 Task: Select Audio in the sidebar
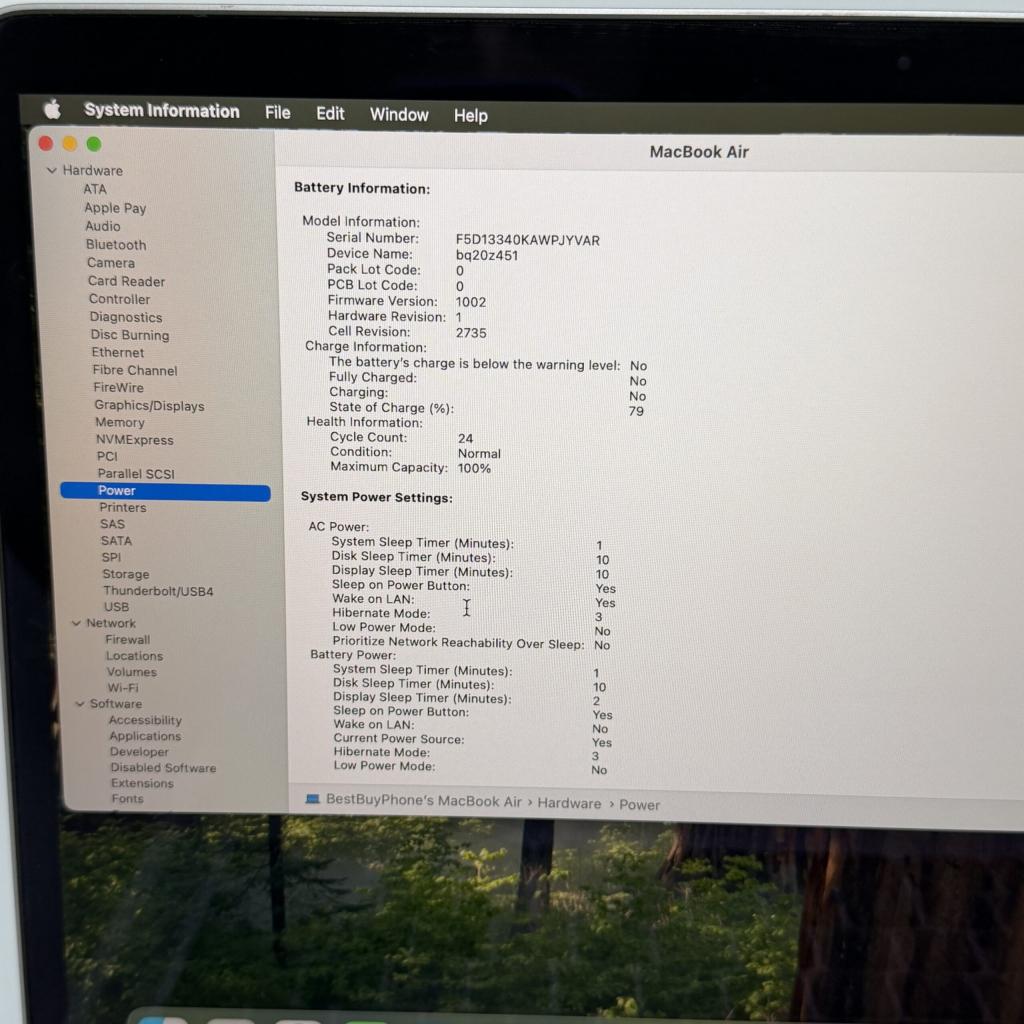tap(103, 226)
